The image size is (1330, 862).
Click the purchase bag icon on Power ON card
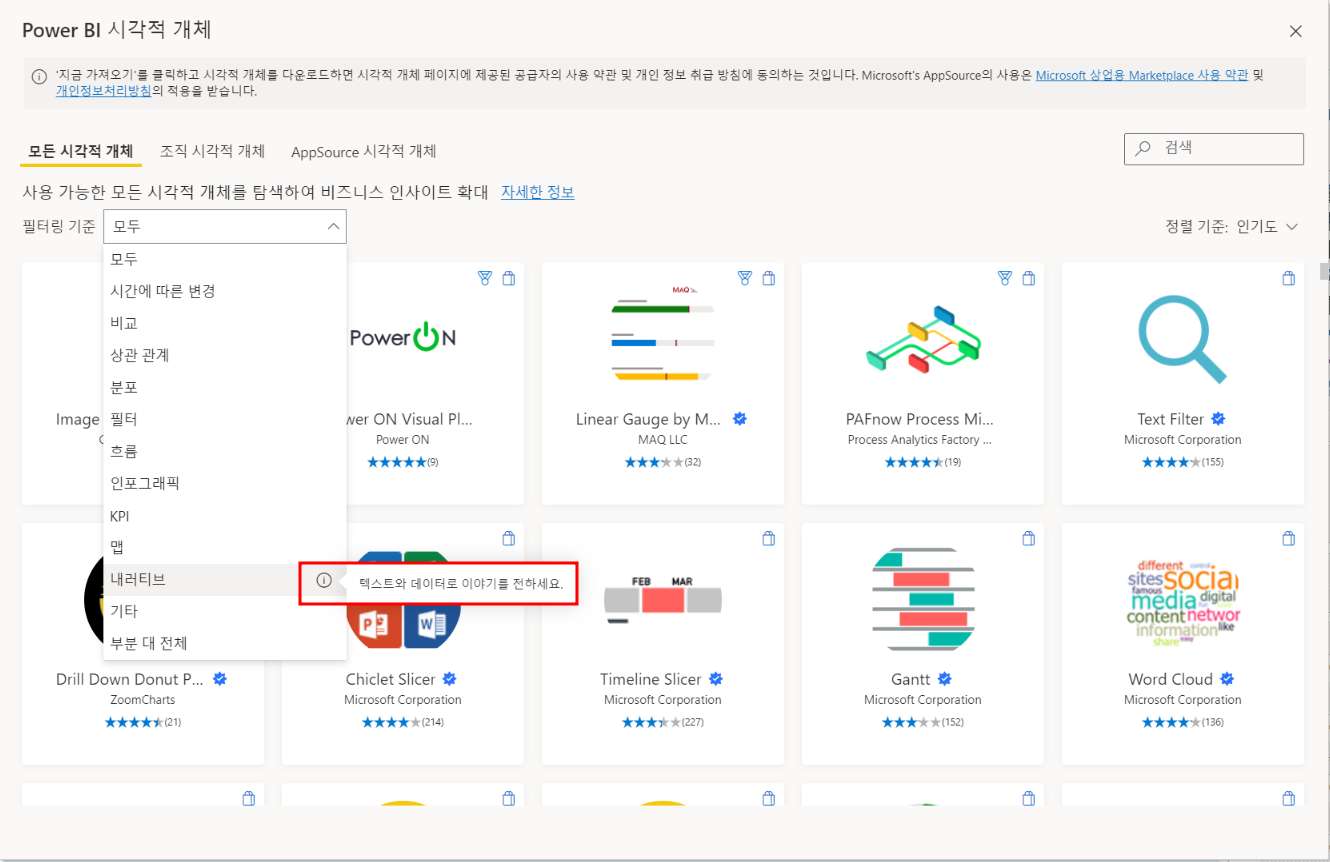[x=509, y=279]
